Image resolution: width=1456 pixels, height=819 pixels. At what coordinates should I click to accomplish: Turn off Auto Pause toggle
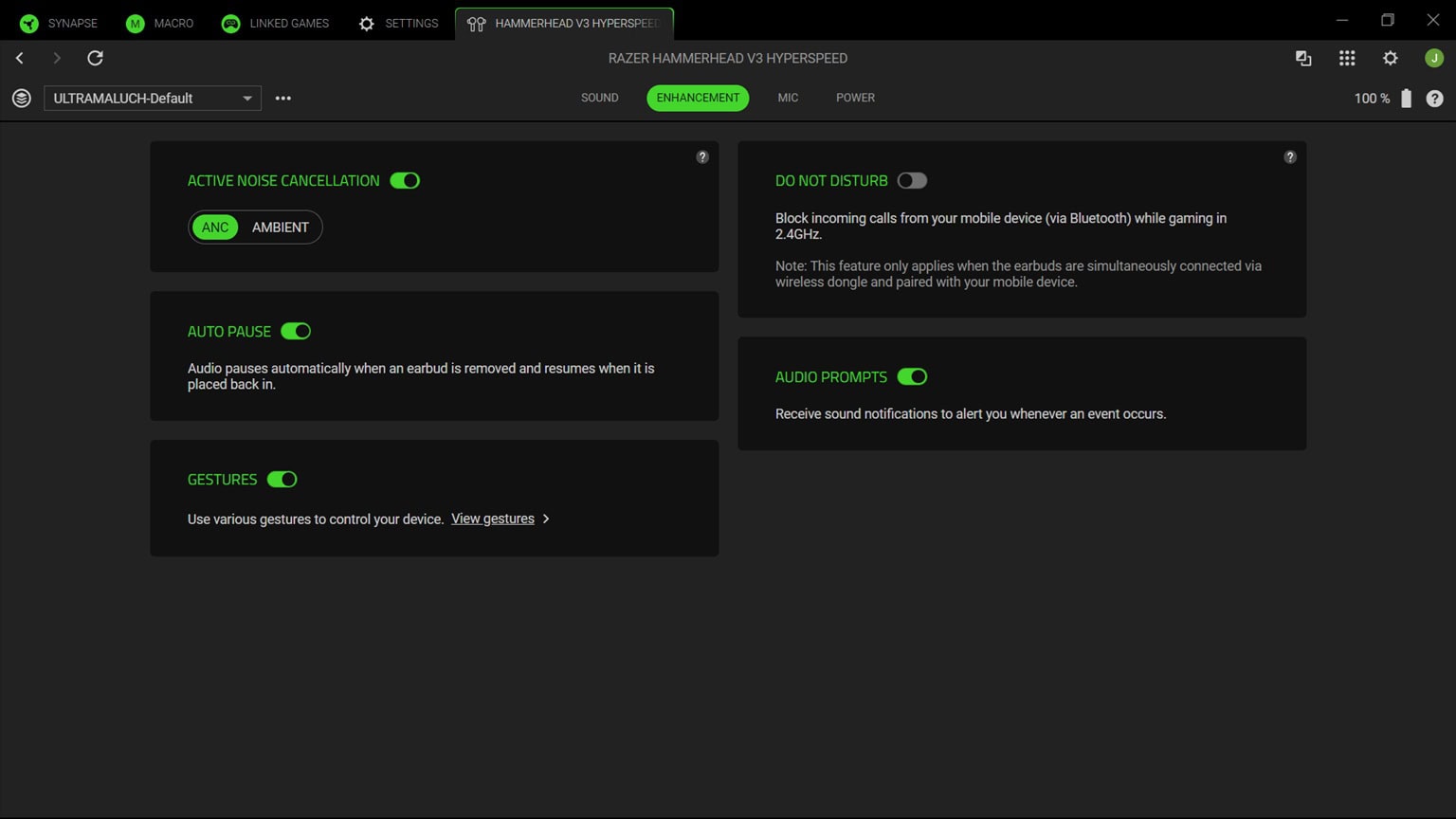click(296, 331)
